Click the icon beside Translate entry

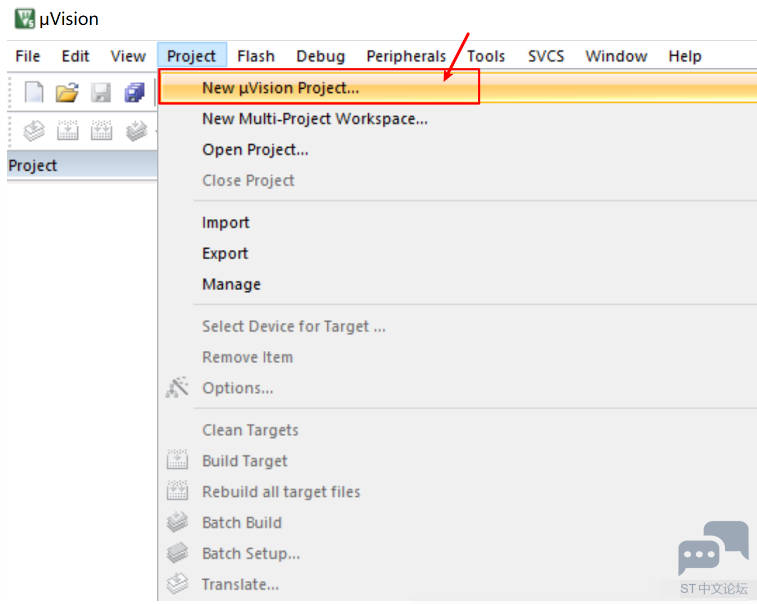[177, 583]
